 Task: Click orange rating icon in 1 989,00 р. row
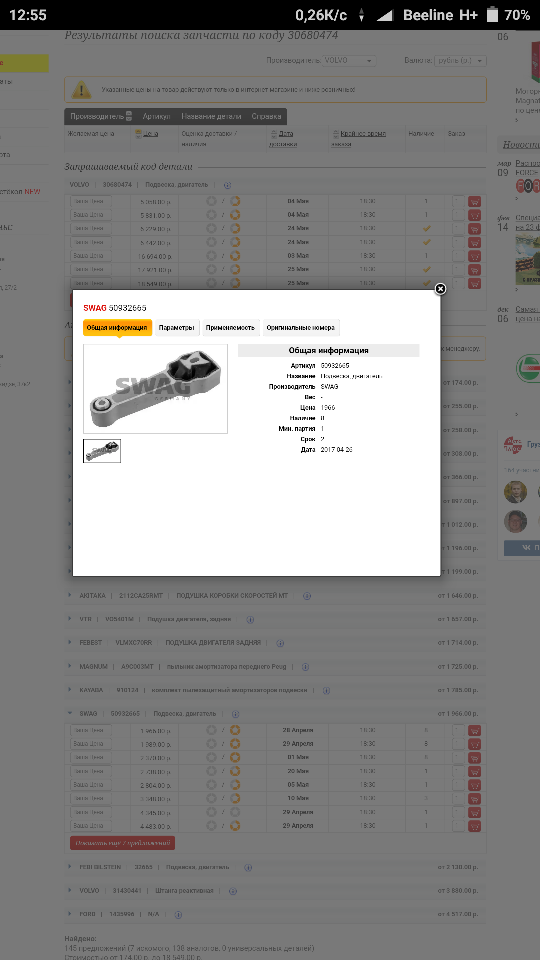[234, 744]
